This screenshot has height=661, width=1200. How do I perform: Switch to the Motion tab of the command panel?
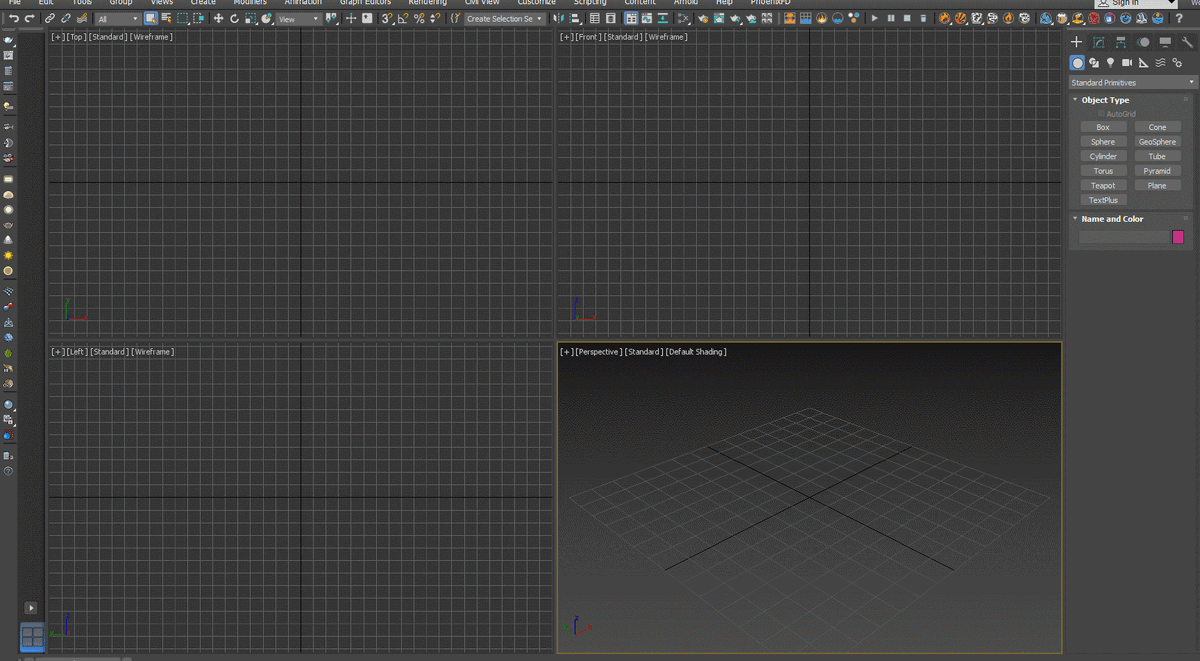tap(1143, 42)
